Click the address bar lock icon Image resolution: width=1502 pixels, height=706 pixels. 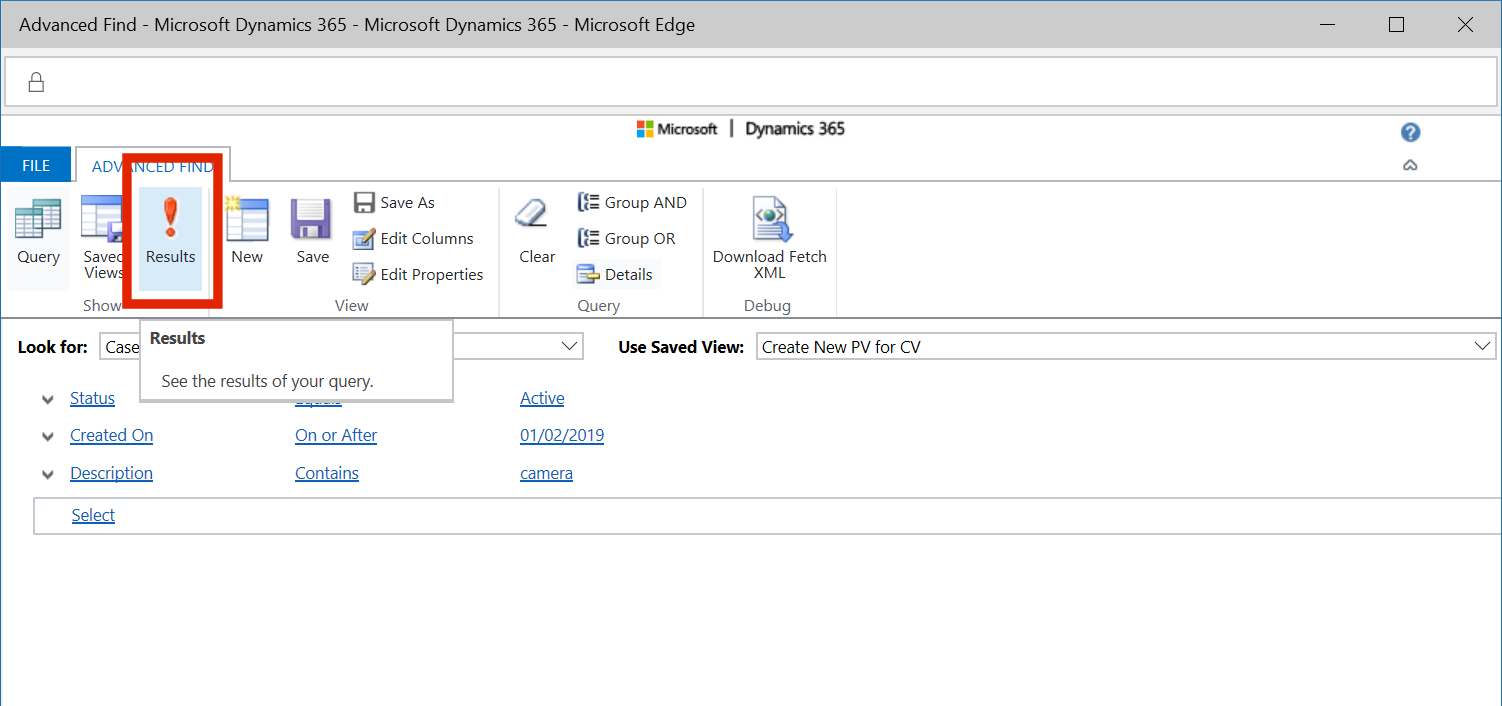(x=36, y=82)
